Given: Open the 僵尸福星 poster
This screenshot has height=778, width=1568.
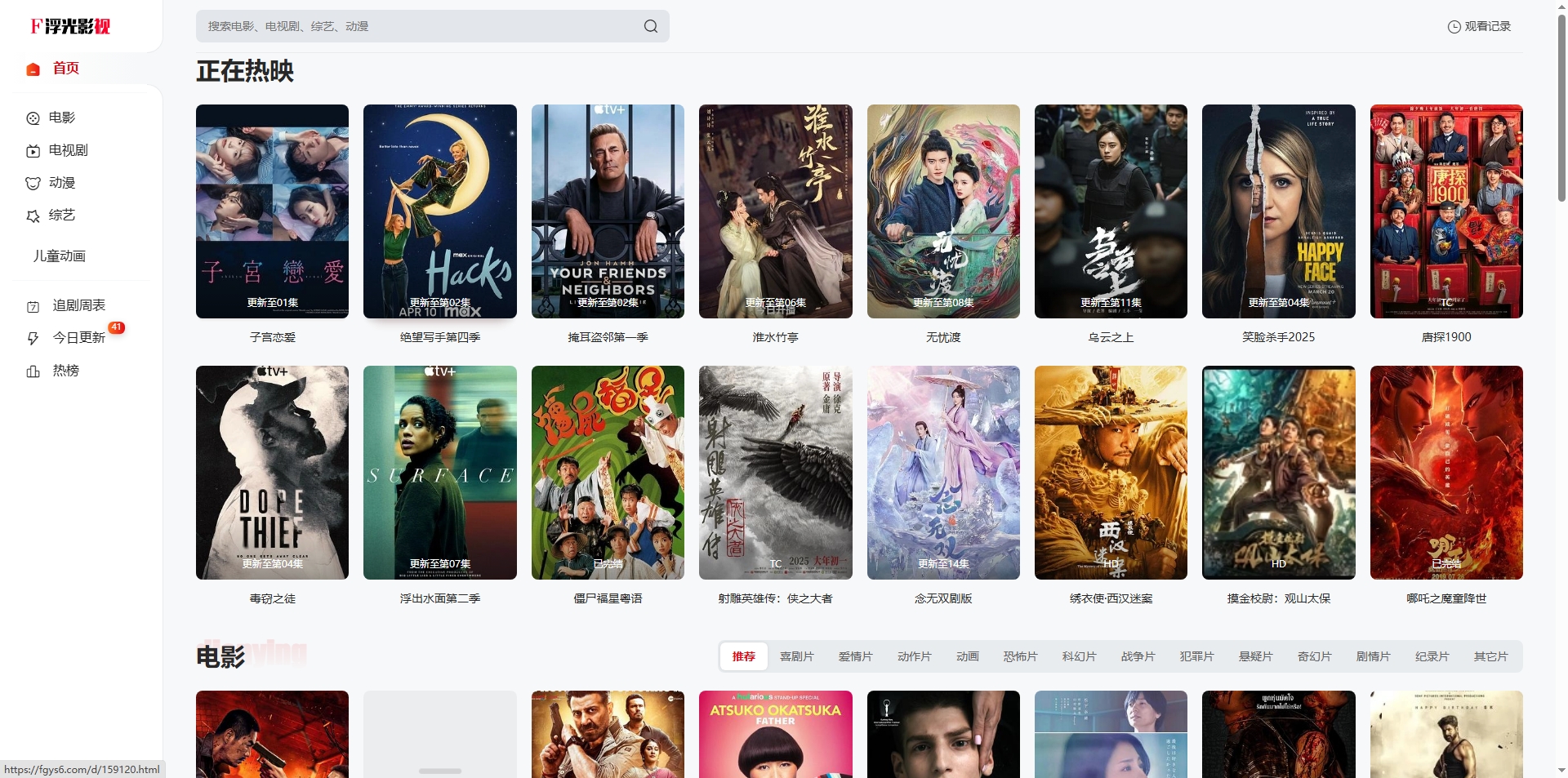Looking at the screenshot, I should pyautogui.click(x=608, y=473).
